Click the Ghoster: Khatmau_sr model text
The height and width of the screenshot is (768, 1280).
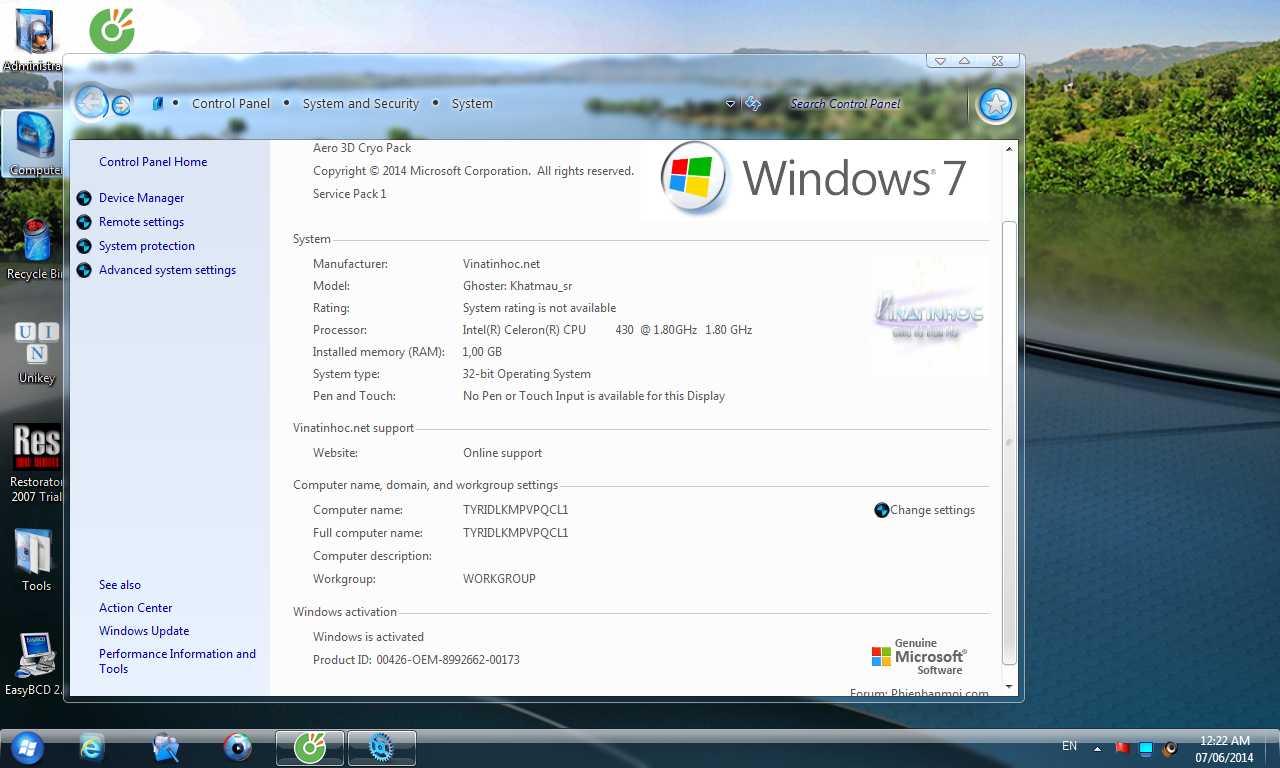tap(519, 286)
